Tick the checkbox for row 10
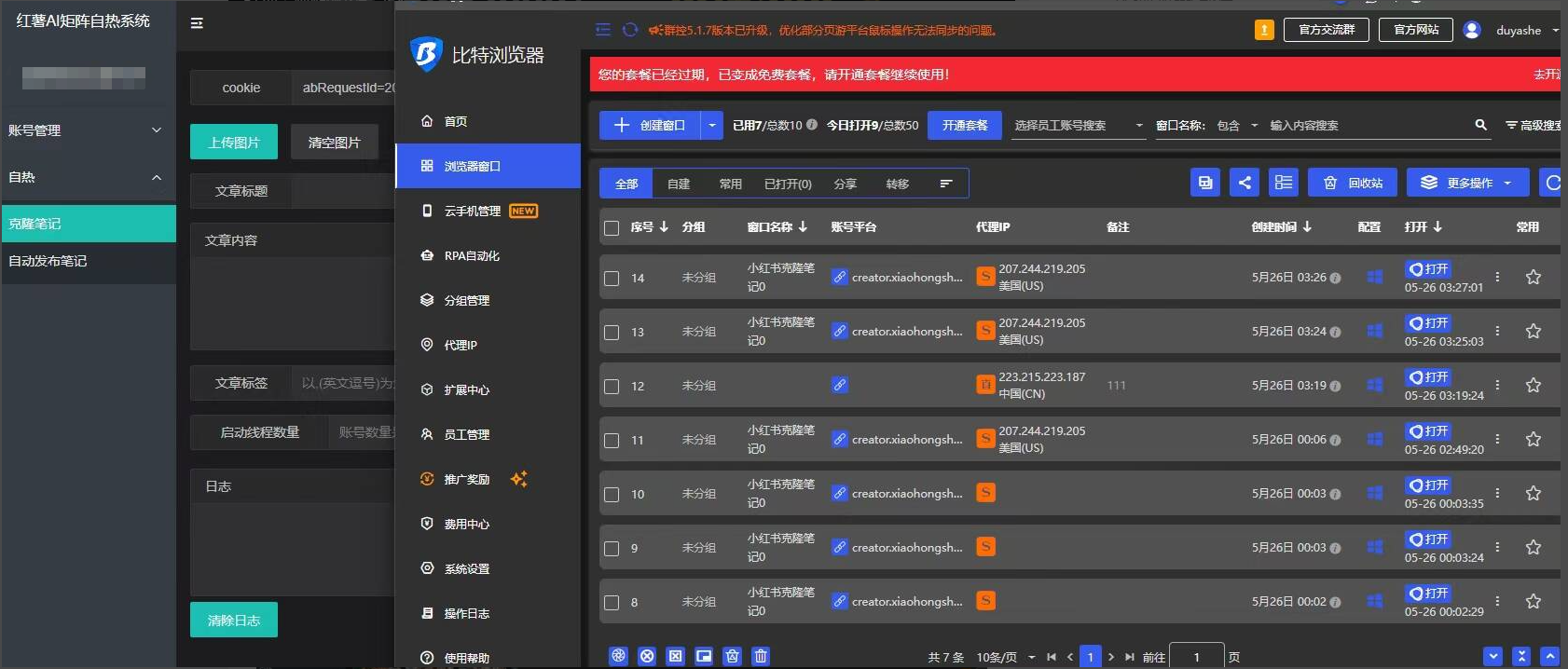This screenshot has width=1568, height=669. pyautogui.click(x=612, y=494)
